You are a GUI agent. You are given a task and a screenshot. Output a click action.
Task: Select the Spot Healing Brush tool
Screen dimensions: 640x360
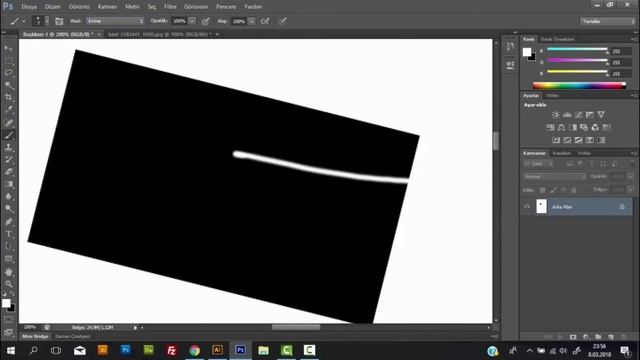[x=9, y=122]
